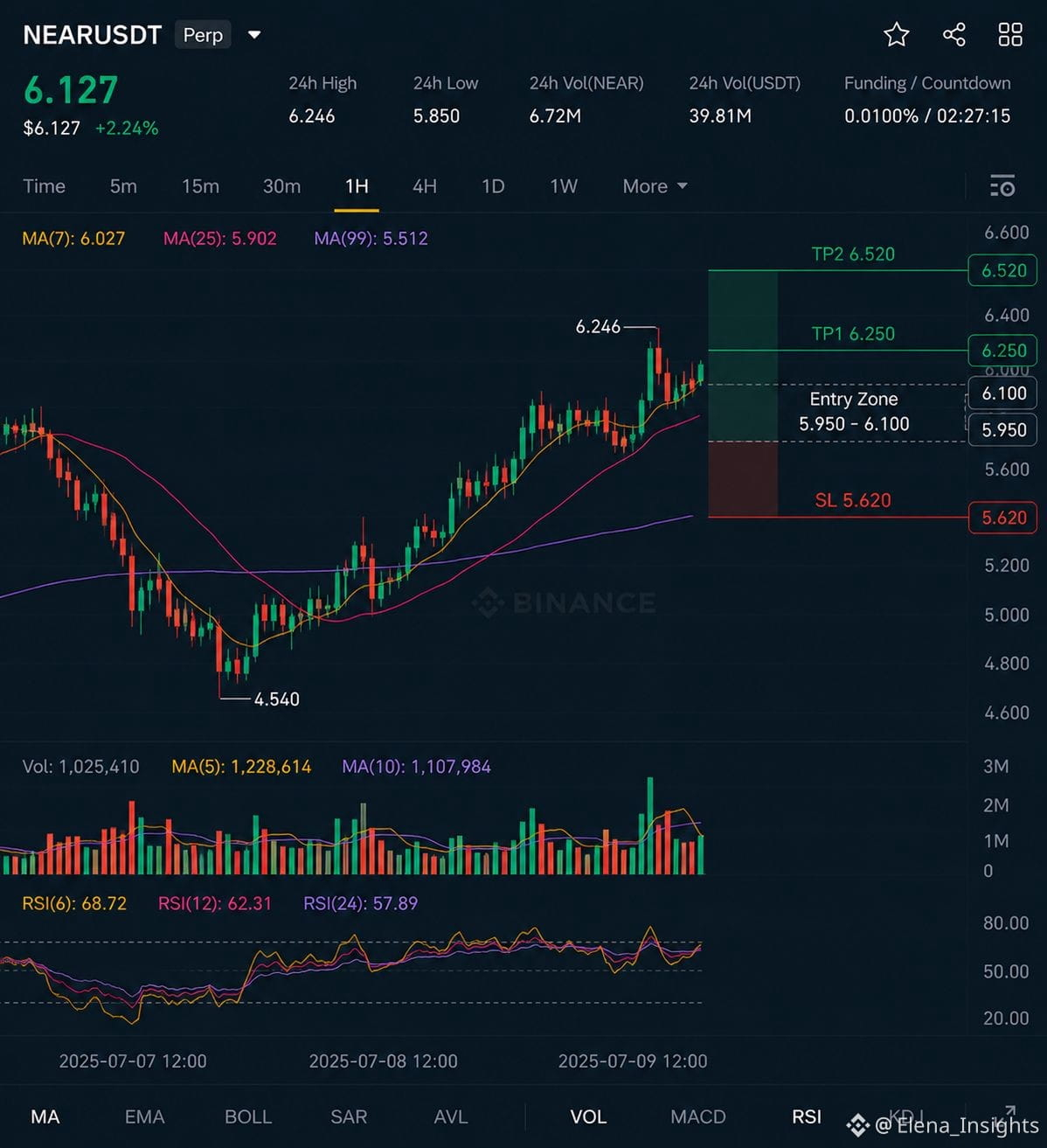Viewport: 1047px width, 1148px height.
Task: Switch to 15m timeframe
Action: point(200,186)
